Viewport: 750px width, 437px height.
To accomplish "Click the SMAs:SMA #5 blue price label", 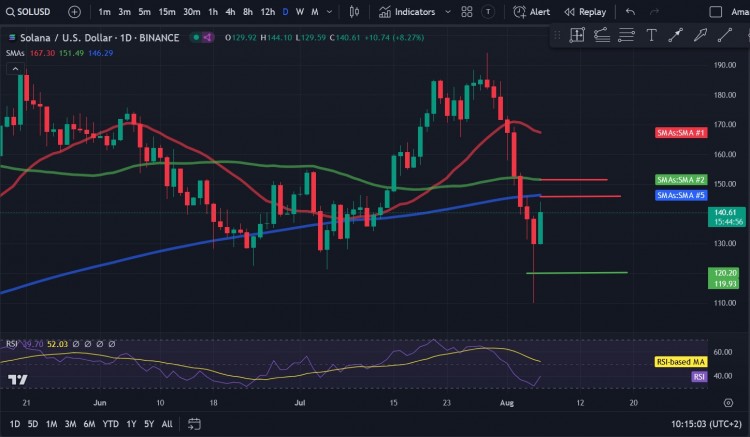I will [x=681, y=195].
